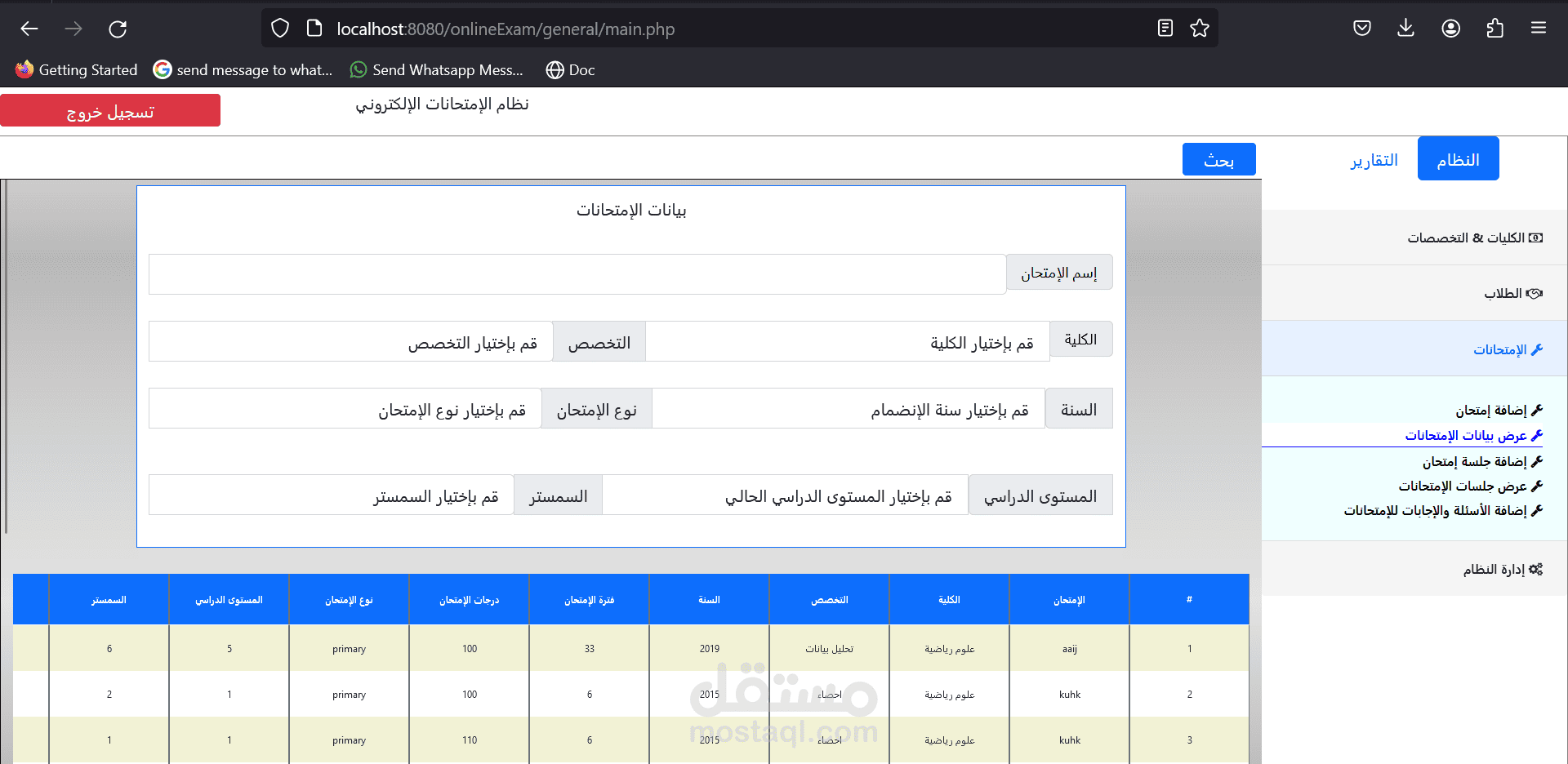Open the Firefox account profile icon
The height and width of the screenshot is (764, 1568).
1450,29
